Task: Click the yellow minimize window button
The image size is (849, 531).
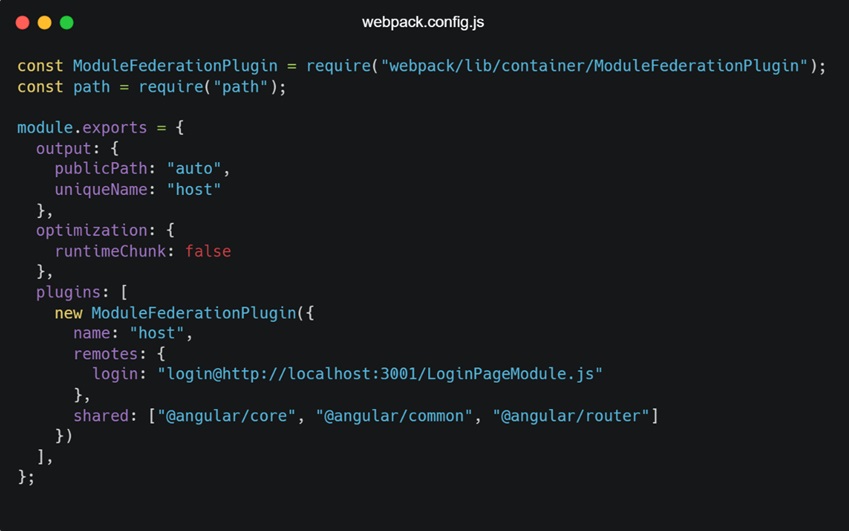Action: (45, 22)
